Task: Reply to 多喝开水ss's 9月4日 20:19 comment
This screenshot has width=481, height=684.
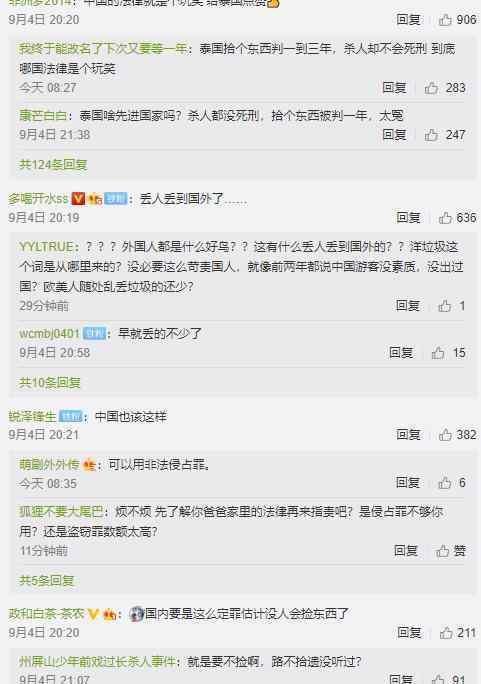Action: coord(408,217)
